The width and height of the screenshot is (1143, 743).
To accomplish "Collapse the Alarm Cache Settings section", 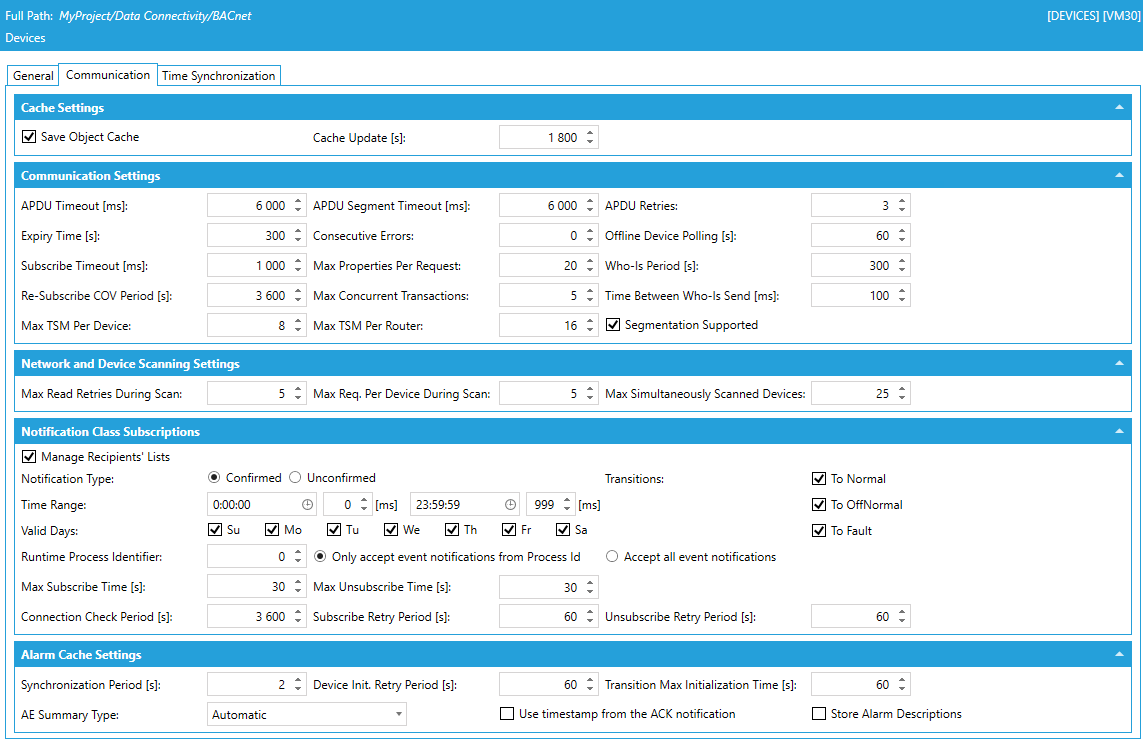I will pyautogui.click(x=1119, y=654).
